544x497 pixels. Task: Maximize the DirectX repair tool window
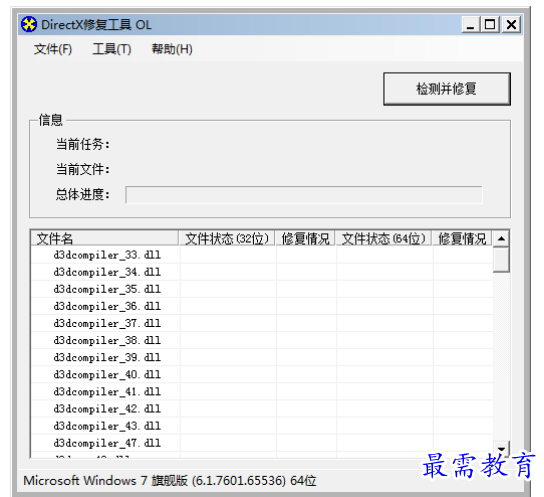(490, 25)
